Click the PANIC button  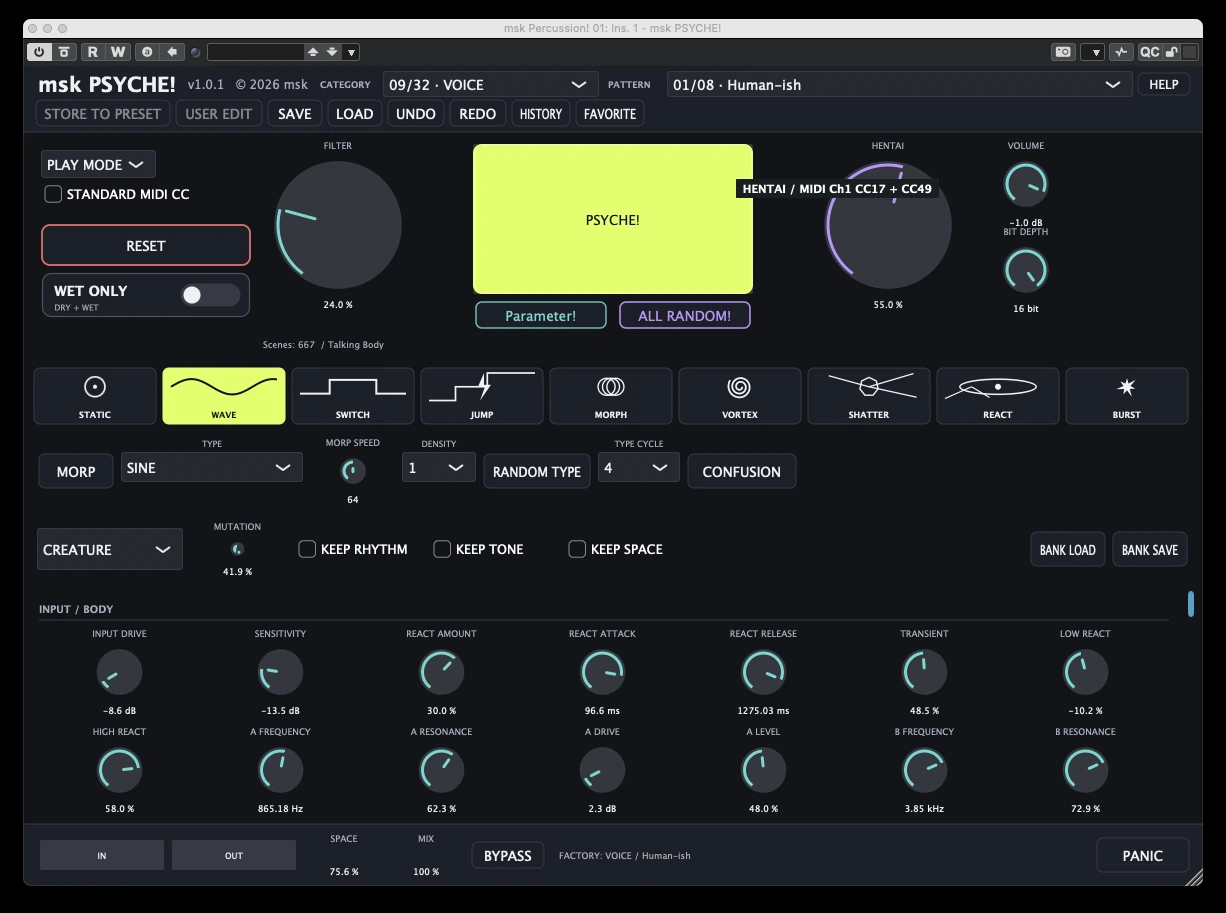click(1142, 856)
